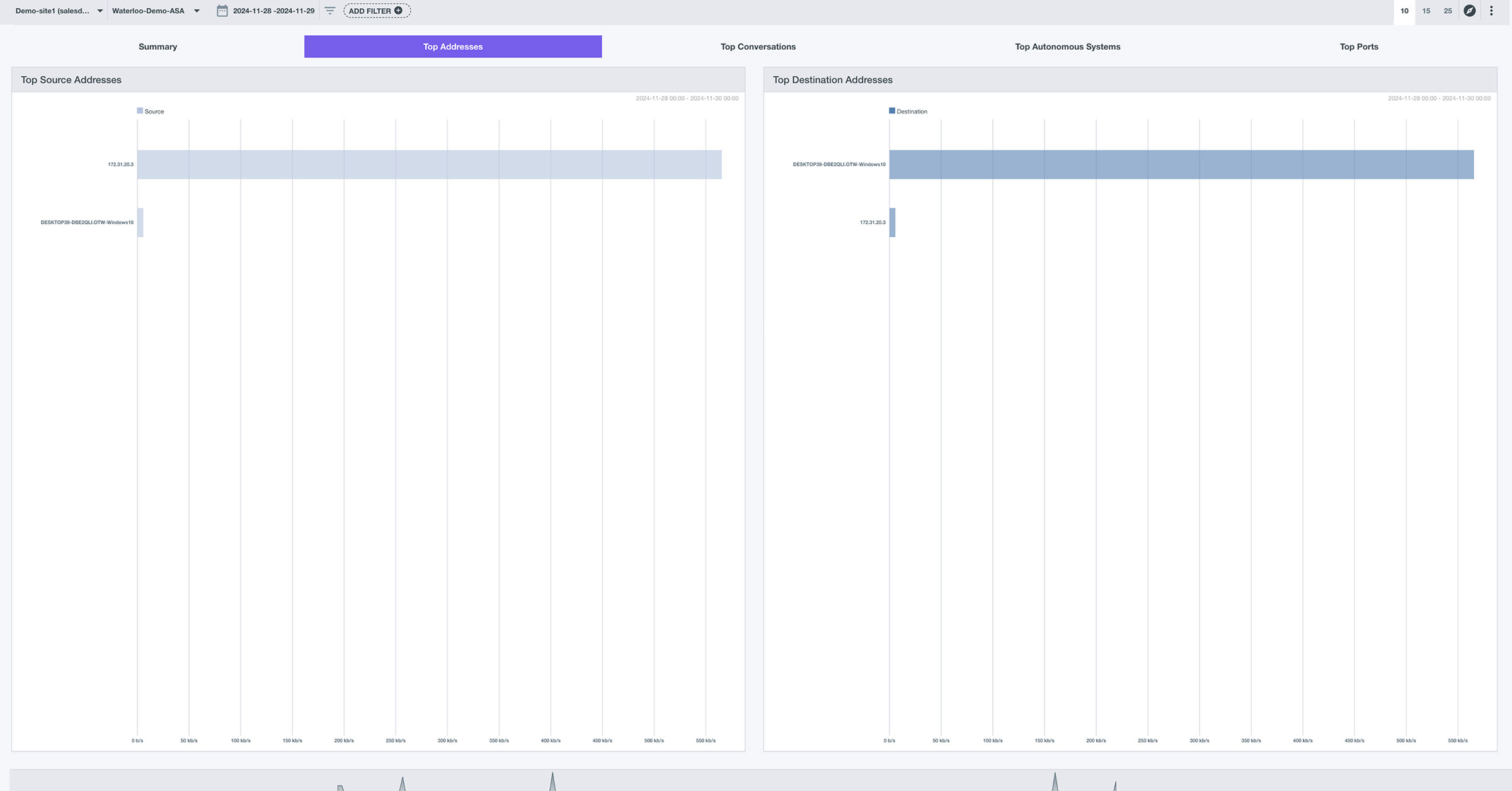Click DESKTOP39-DBE2QLI destination axis label
The image size is (1512, 791).
point(839,164)
